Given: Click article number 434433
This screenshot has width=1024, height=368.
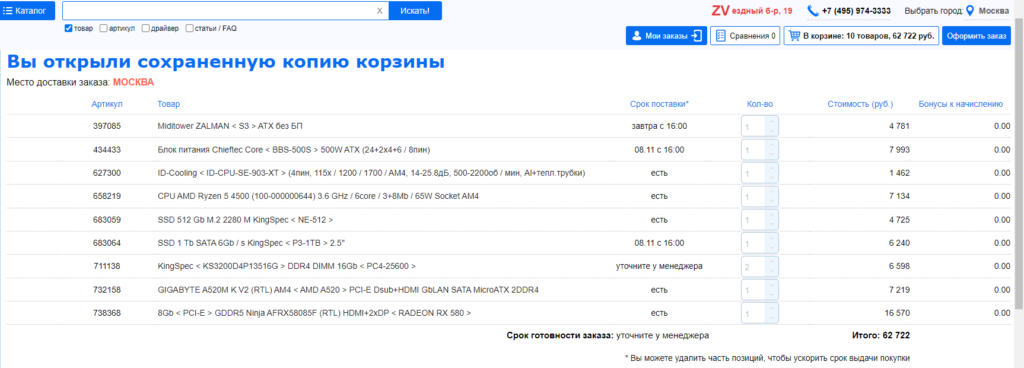Looking at the screenshot, I should click(x=107, y=150).
